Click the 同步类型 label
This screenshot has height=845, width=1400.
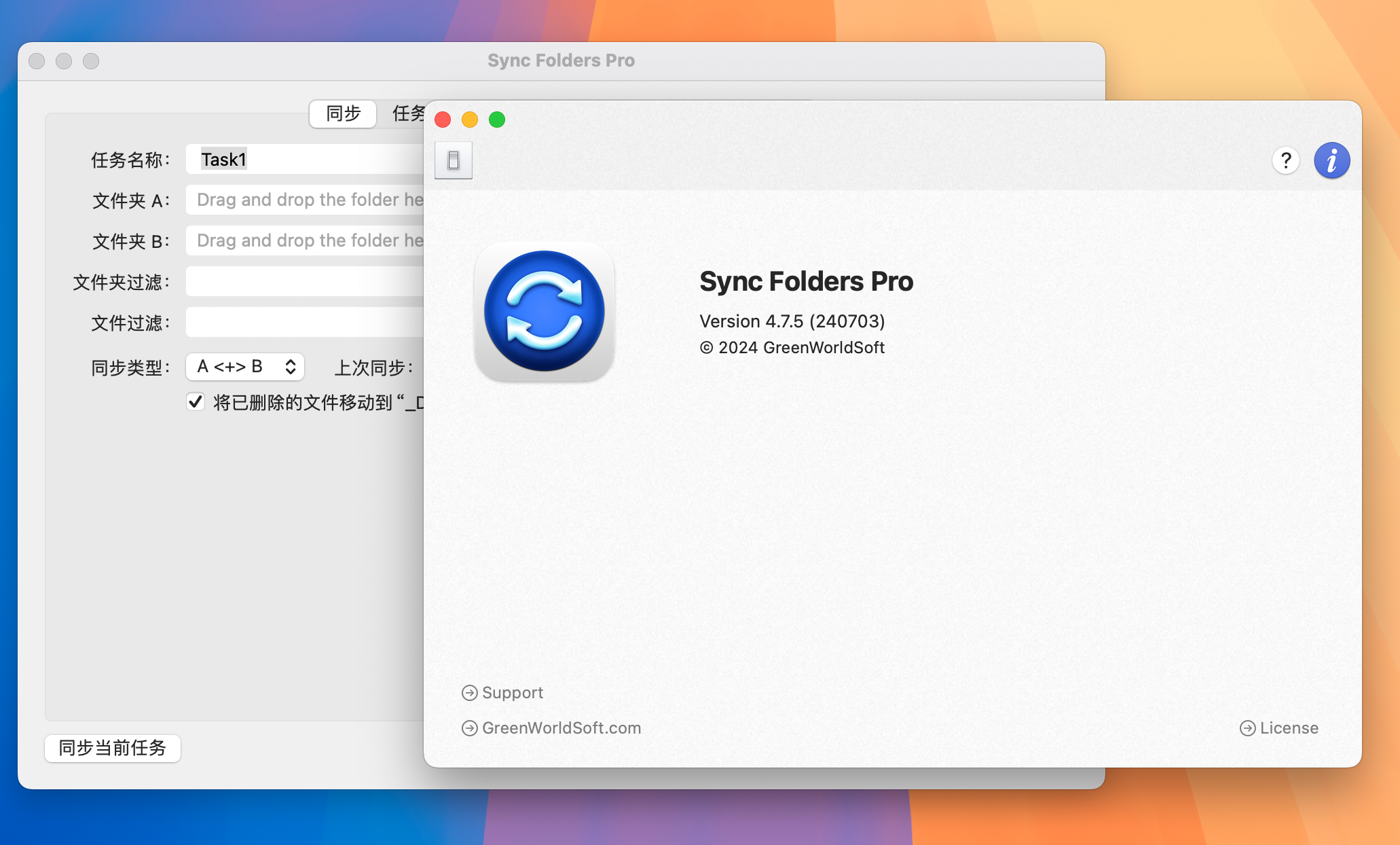pos(130,367)
